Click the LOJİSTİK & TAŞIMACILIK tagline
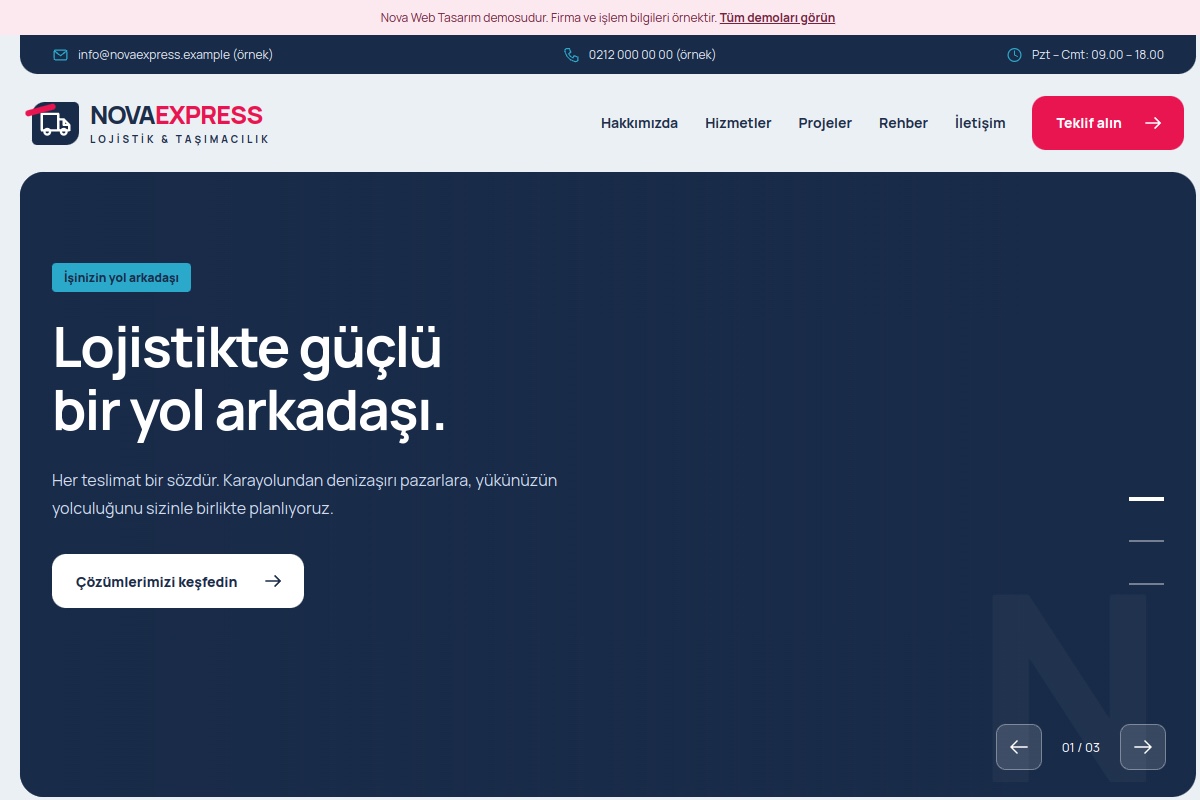The height and width of the screenshot is (800, 1200). (179, 139)
